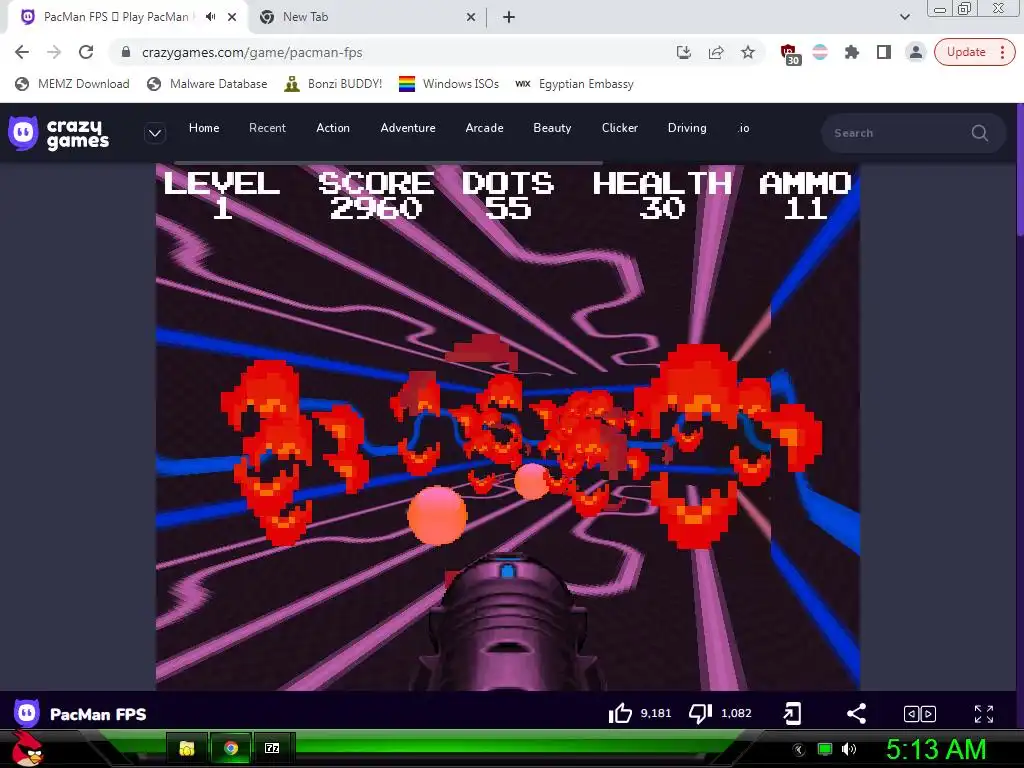Click the 5:13 AM clock
This screenshot has width=1024, height=768.
tap(936, 749)
